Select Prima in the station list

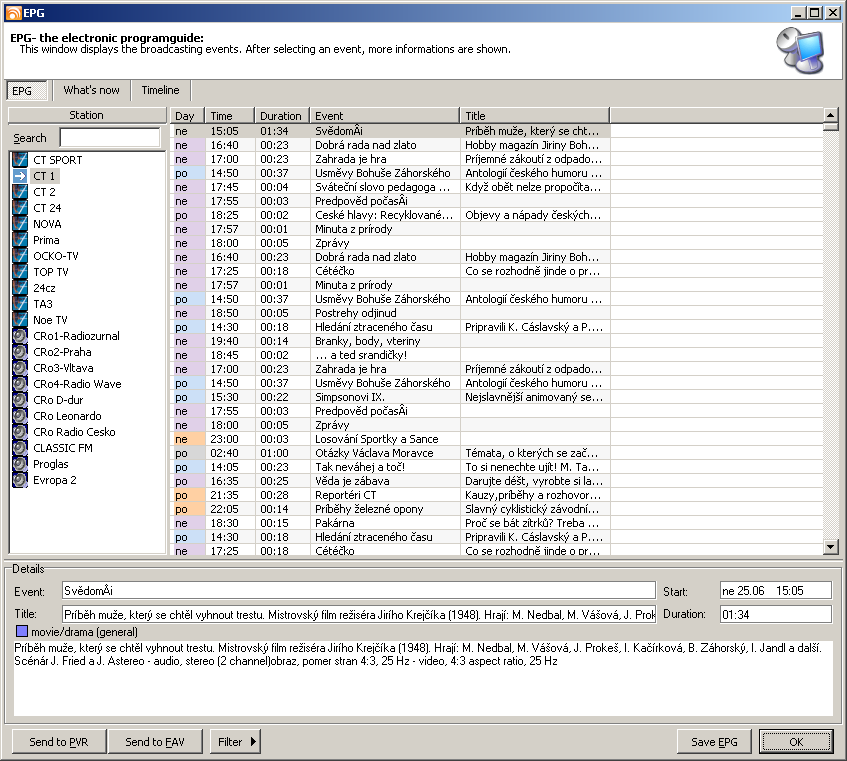point(46,240)
